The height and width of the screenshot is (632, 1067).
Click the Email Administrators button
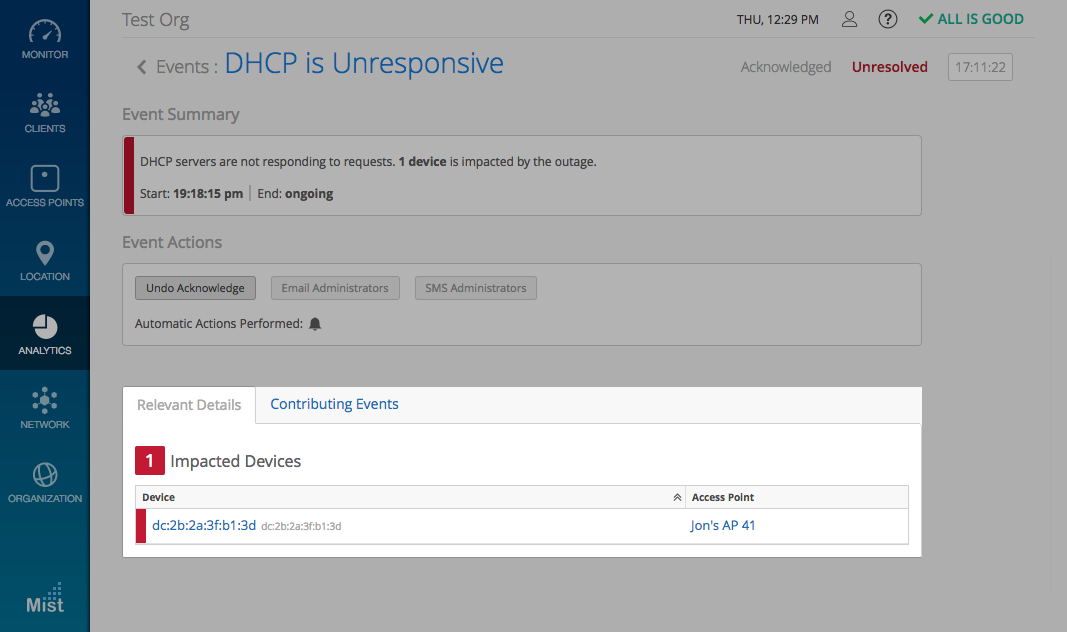pos(335,288)
